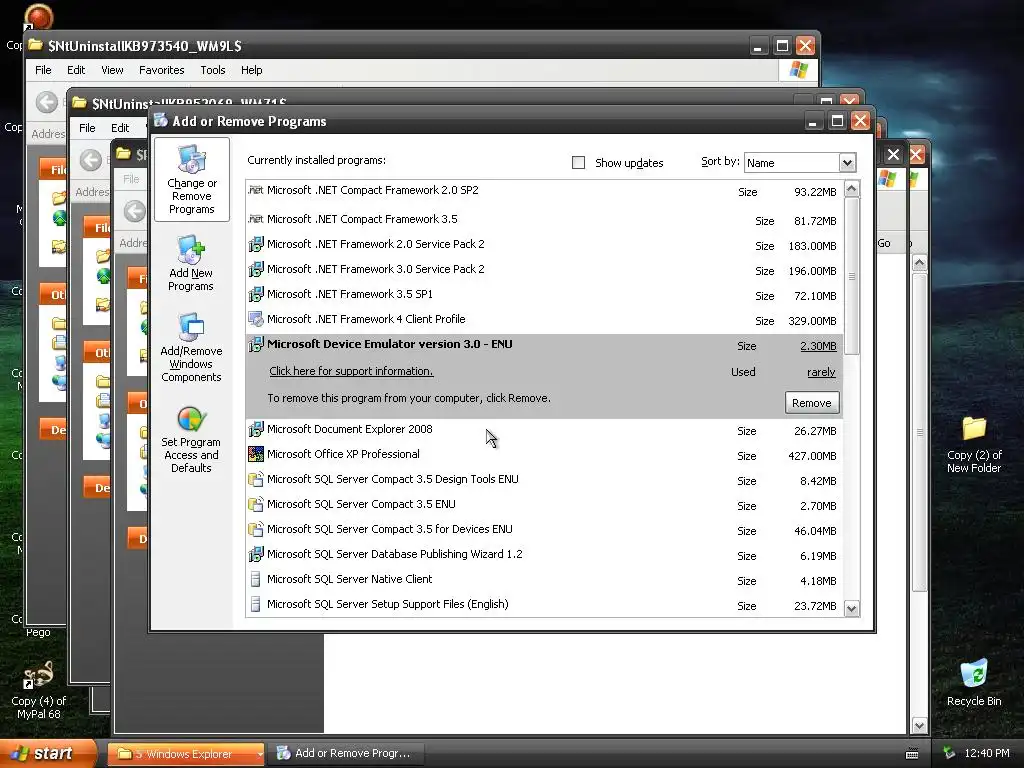The width and height of the screenshot is (1024, 768).
Task: Select Microsoft Document Explorer 2008 entry
Action: point(544,430)
